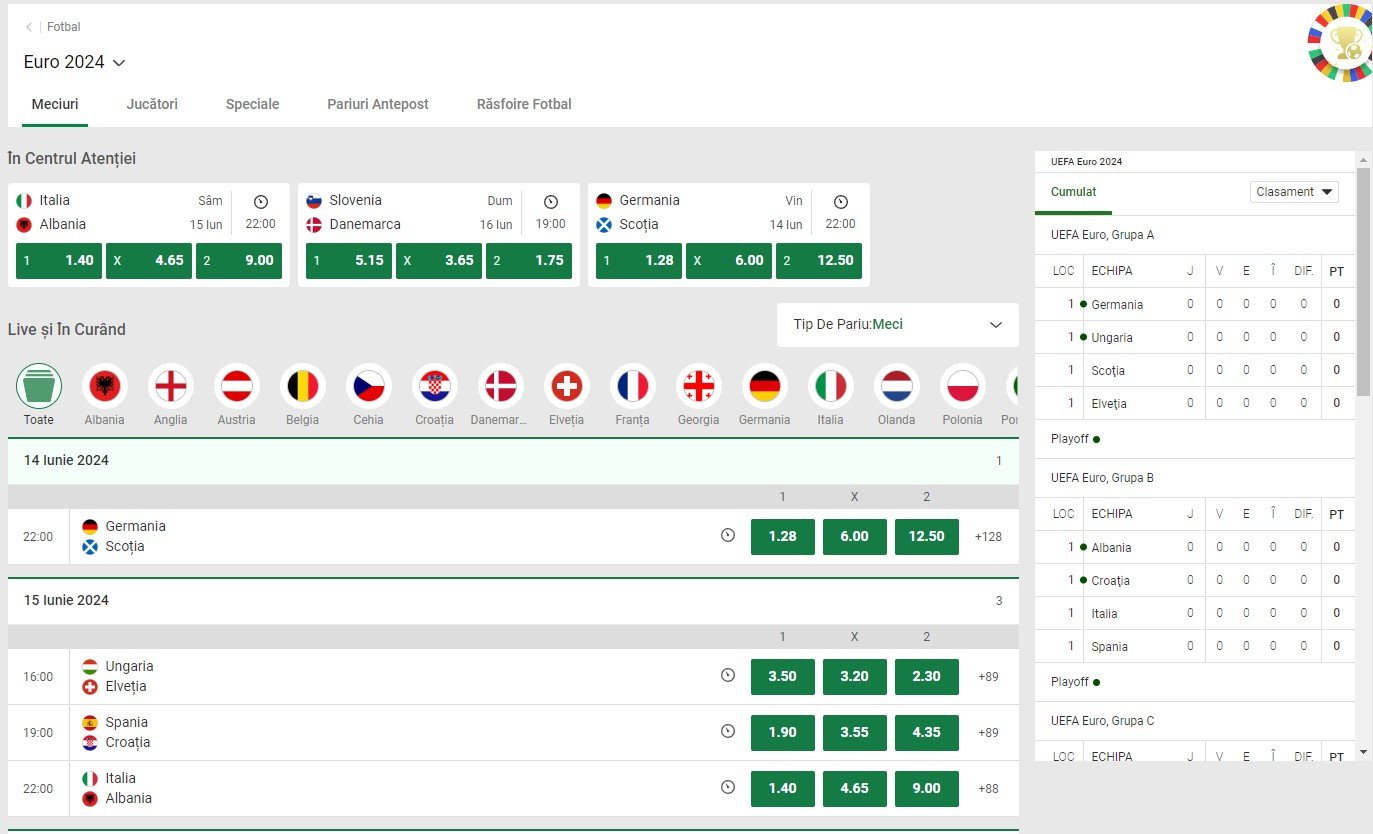Click Albania row in Grupa B standings

[1195, 548]
